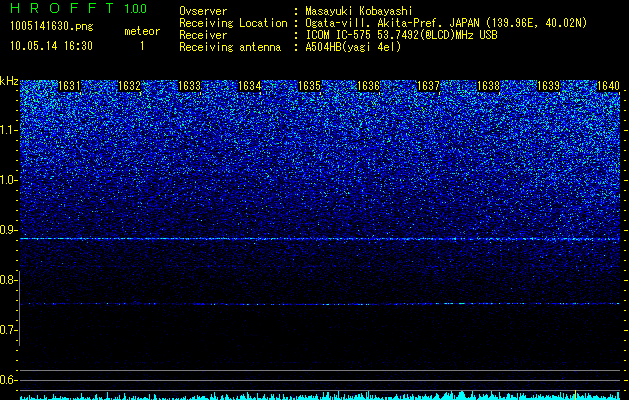Image resolution: width=629 pixels, height=400 pixels.
Task: Click the observer name Masayuki Kobayashi
Action: point(359,12)
